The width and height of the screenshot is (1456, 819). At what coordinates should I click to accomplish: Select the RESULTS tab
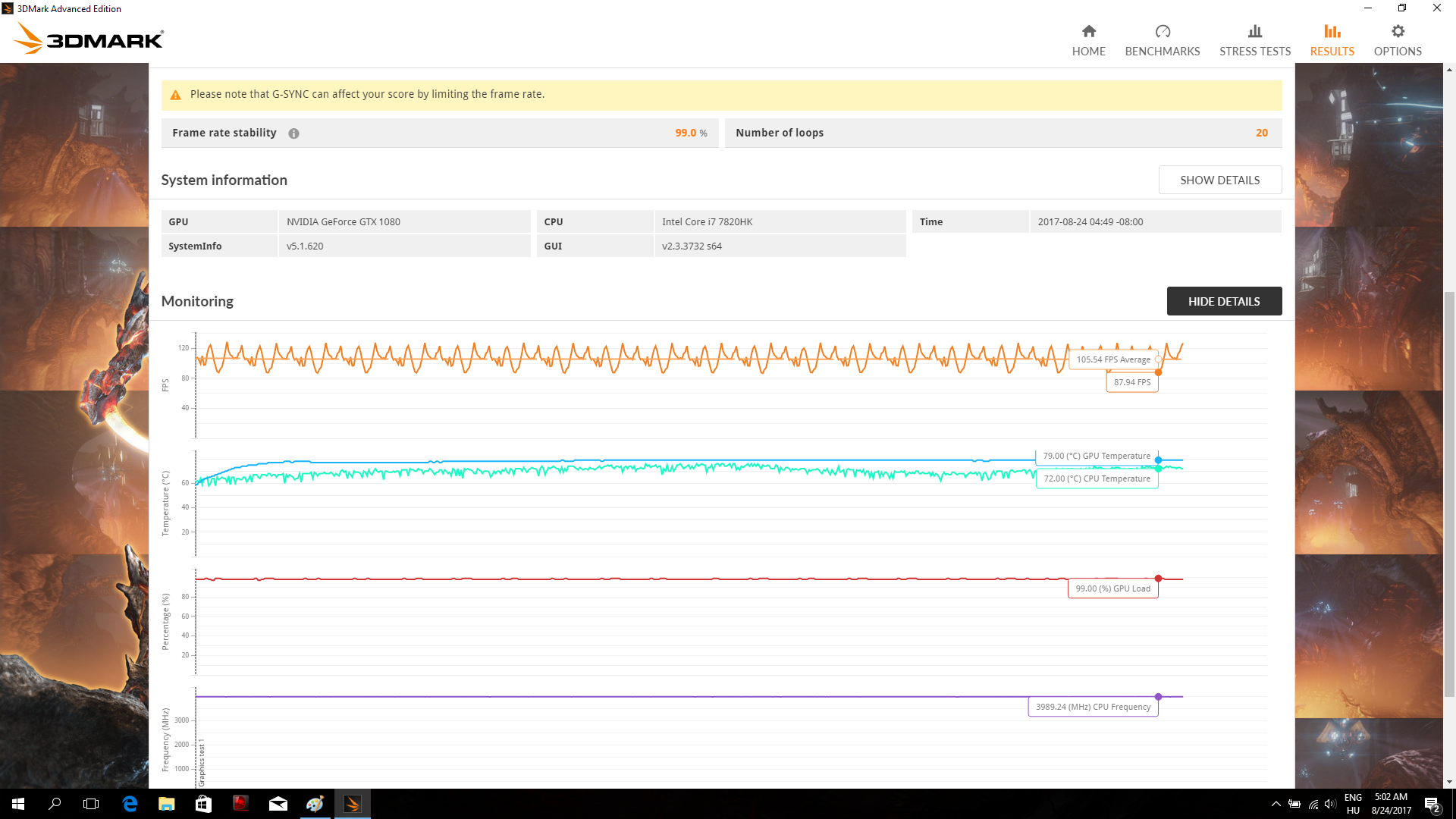click(x=1332, y=41)
